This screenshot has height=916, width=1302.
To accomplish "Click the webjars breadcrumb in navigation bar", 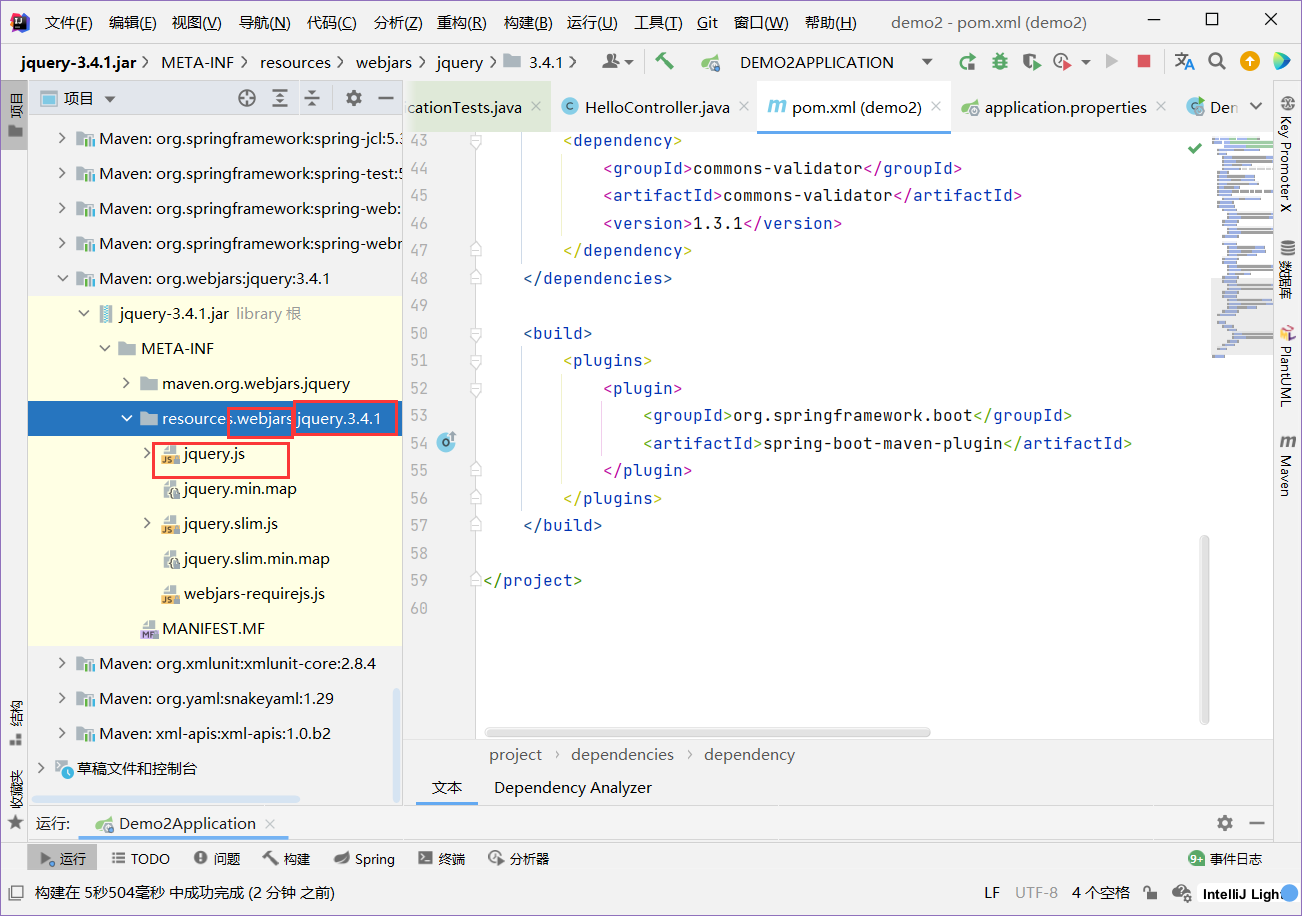I will 384,62.
